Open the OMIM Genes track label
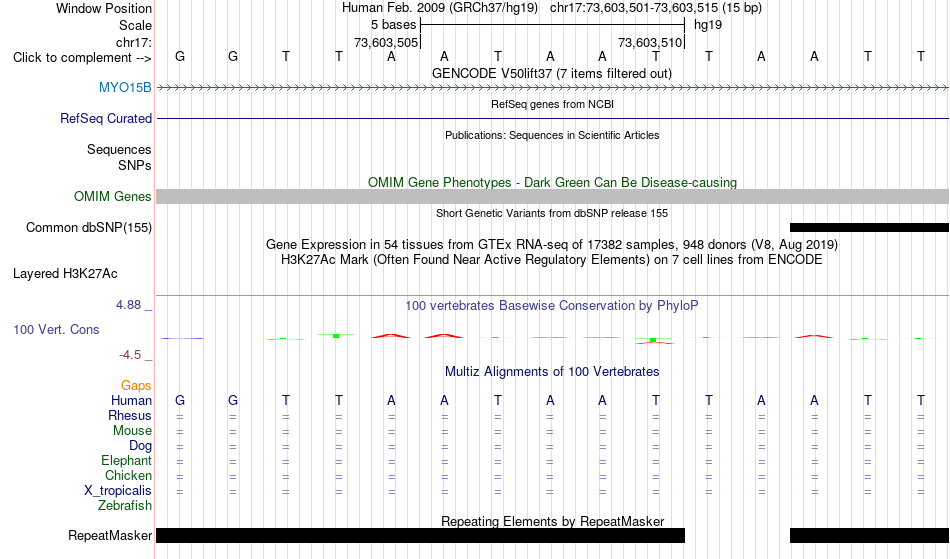This screenshot has height=559, width=950. tap(112, 196)
